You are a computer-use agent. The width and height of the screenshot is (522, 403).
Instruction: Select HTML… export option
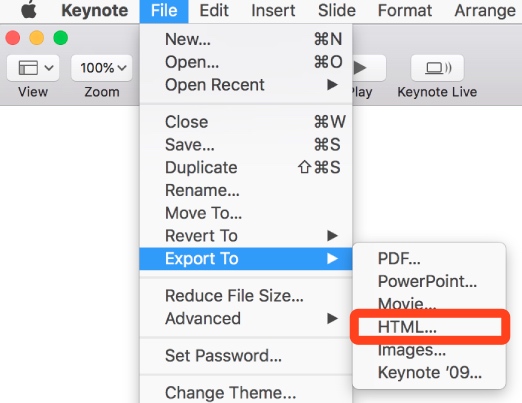(429, 327)
